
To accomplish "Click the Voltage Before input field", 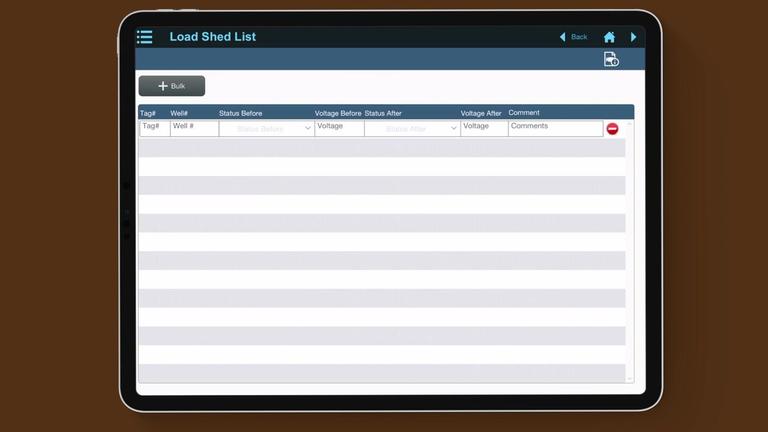I will [x=339, y=128].
